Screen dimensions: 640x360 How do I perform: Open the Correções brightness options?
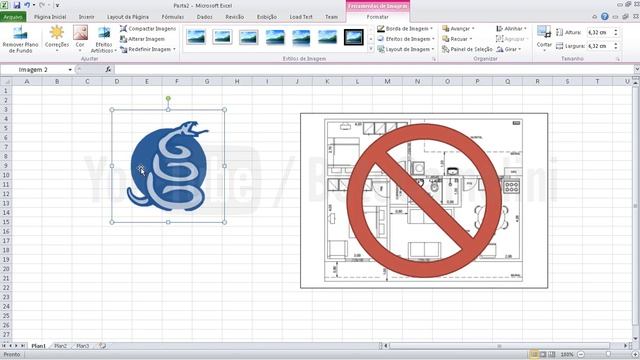(x=57, y=39)
